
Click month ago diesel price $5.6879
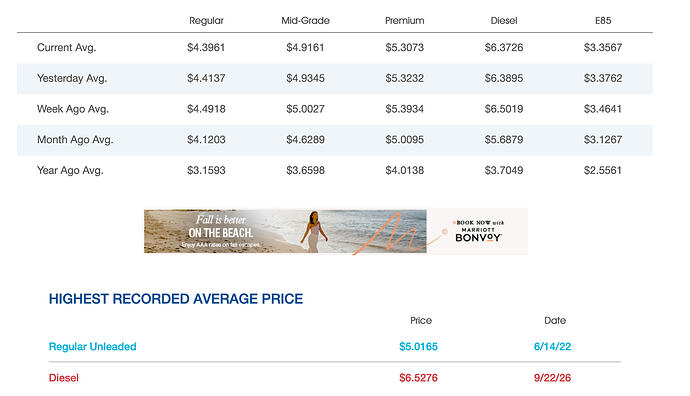click(x=504, y=140)
